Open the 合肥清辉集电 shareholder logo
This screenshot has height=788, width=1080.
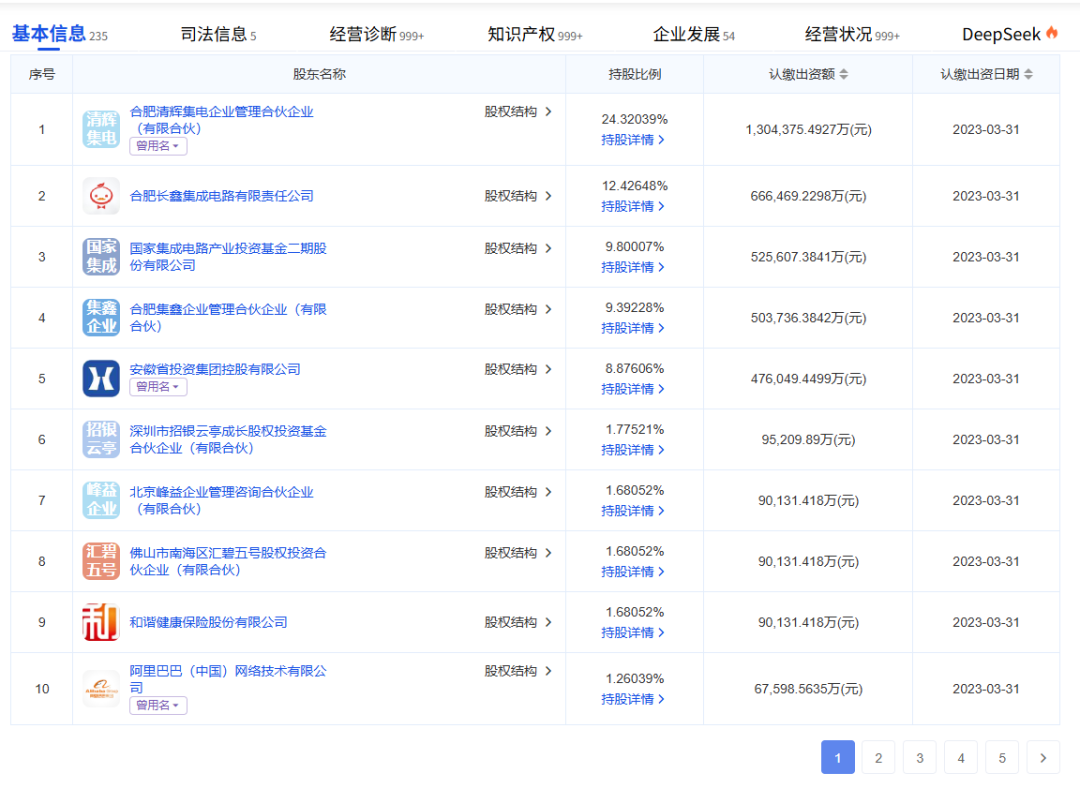101,129
